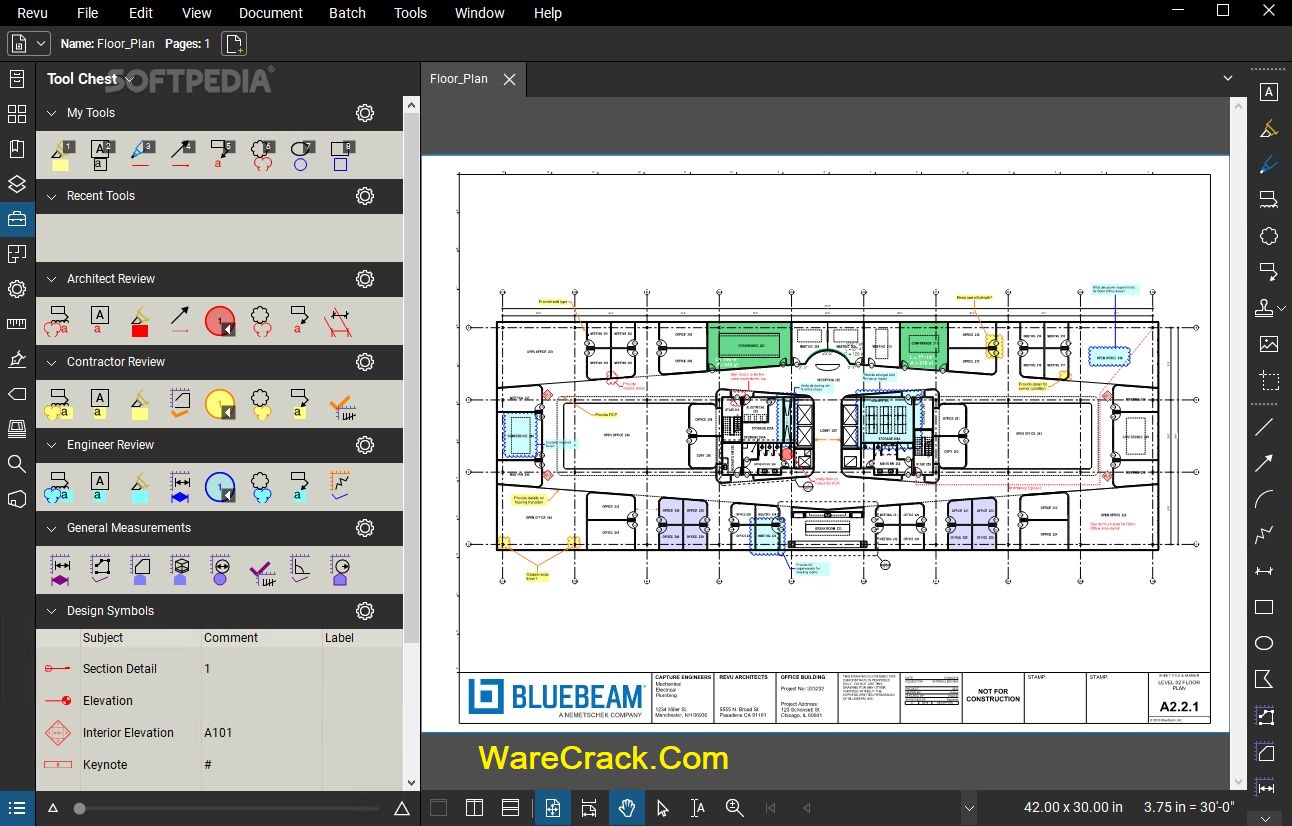Open the Search magnifier panel in the sidebar
1292x826 pixels.
[x=17, y=463]
